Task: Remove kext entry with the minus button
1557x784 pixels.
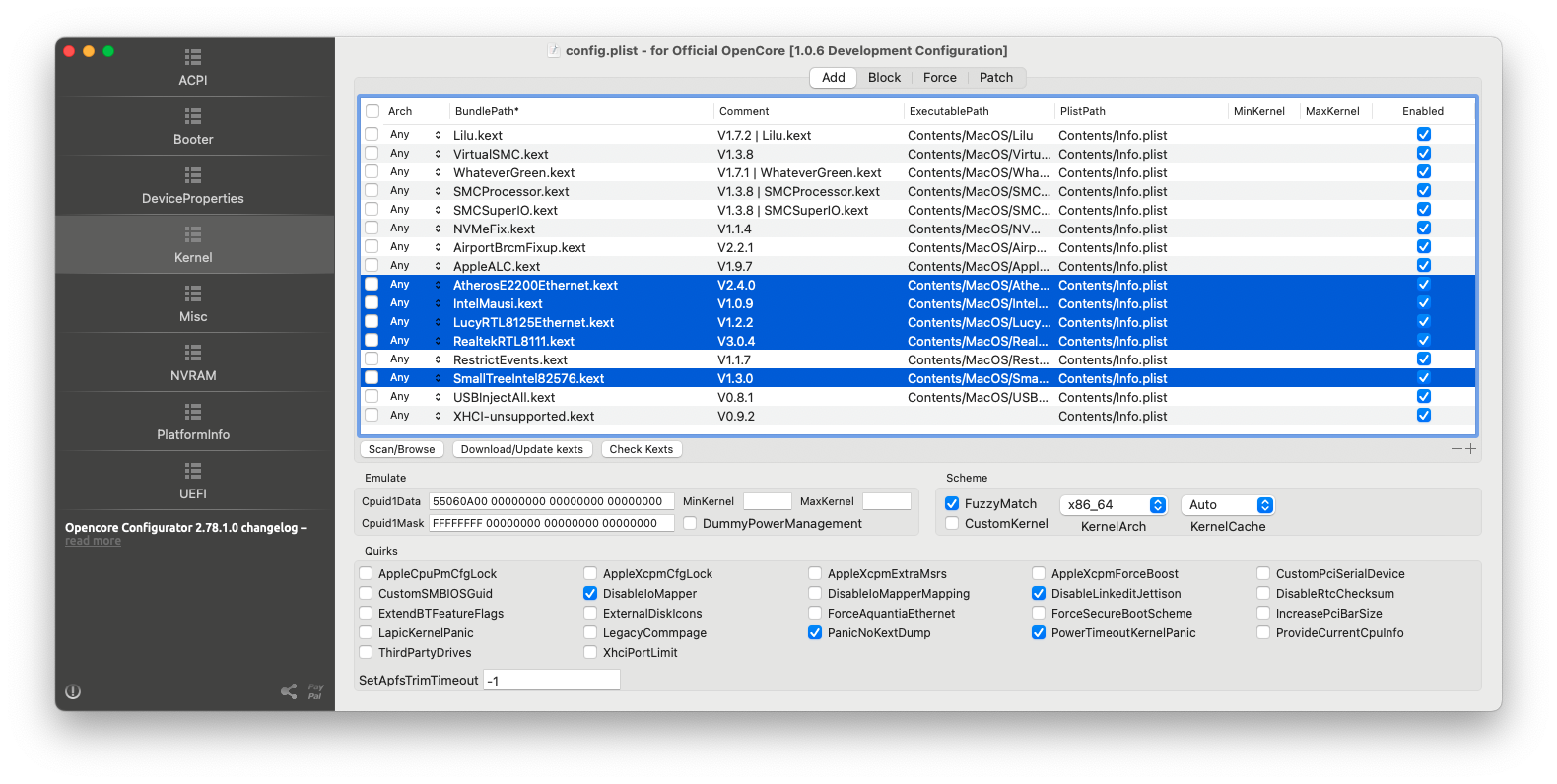Action: pyautogui.click(x=1456, y=449)
